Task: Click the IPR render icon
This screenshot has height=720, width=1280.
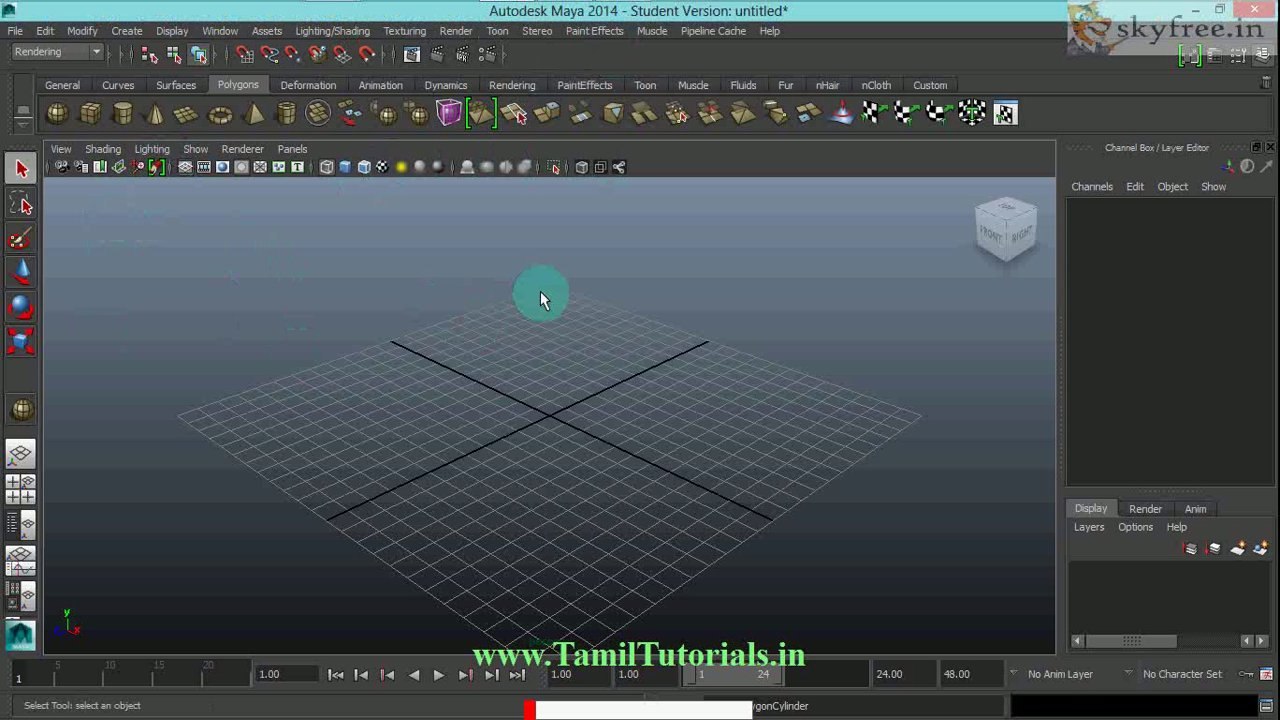Action: pyautogui.click(x=462, y=54)
